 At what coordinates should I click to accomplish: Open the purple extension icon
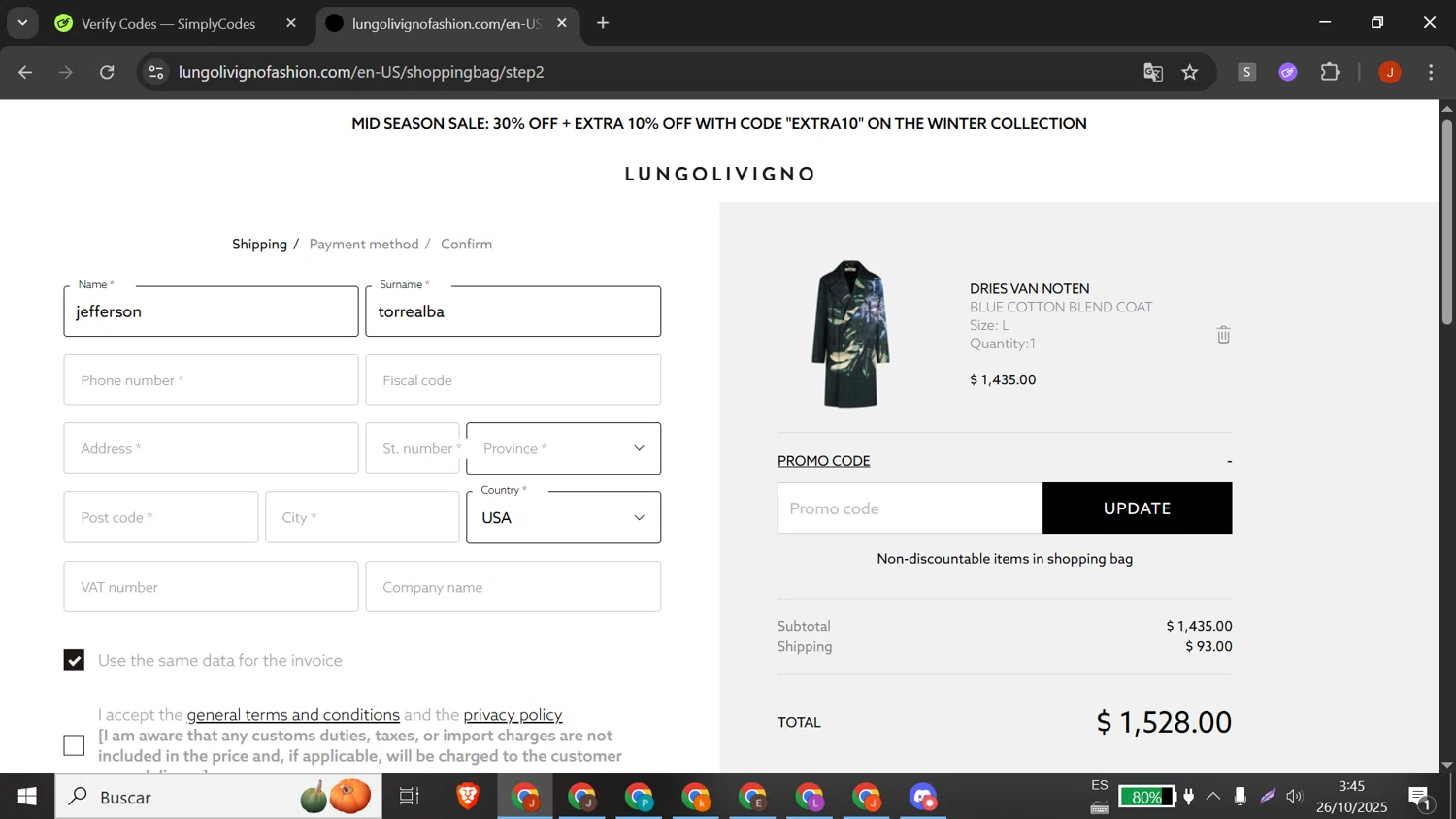pos(1288,72)
